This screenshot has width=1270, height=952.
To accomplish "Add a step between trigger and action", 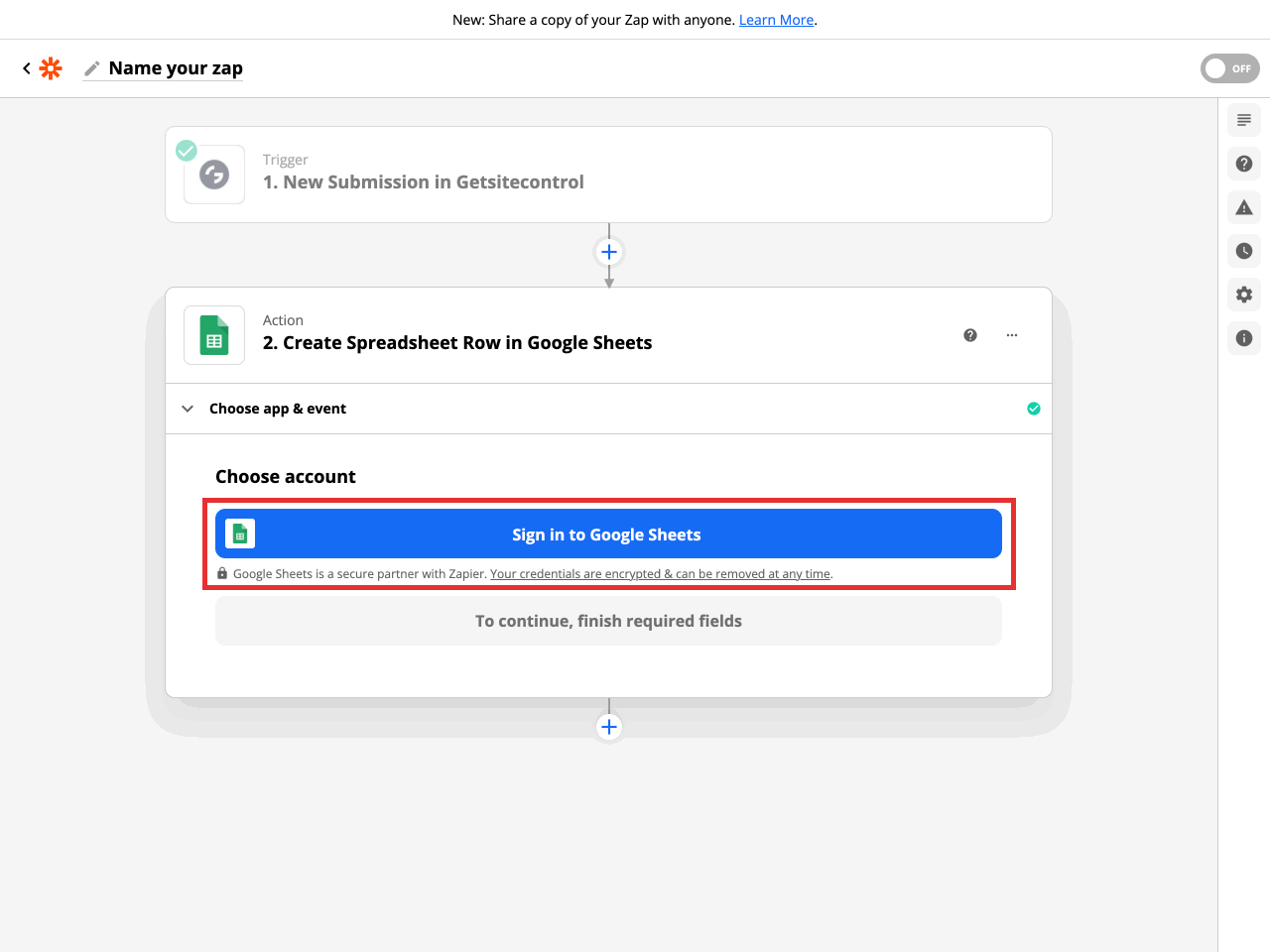I will point(609,252).
